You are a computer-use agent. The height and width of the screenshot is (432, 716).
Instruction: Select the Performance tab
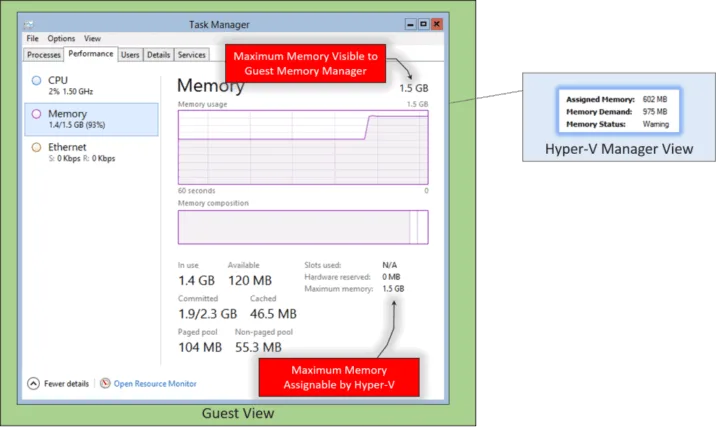point(90,54)
